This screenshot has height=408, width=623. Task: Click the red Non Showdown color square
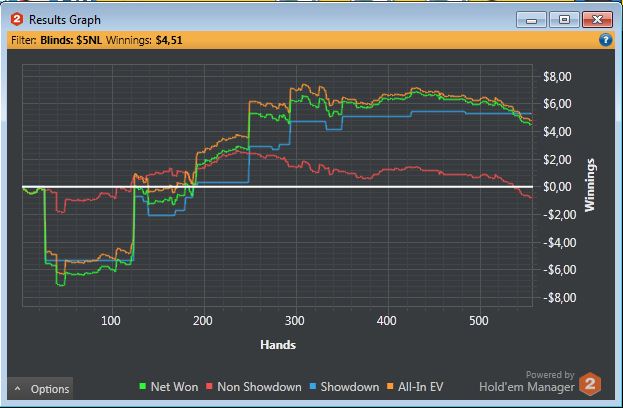(x=209, y=386)
